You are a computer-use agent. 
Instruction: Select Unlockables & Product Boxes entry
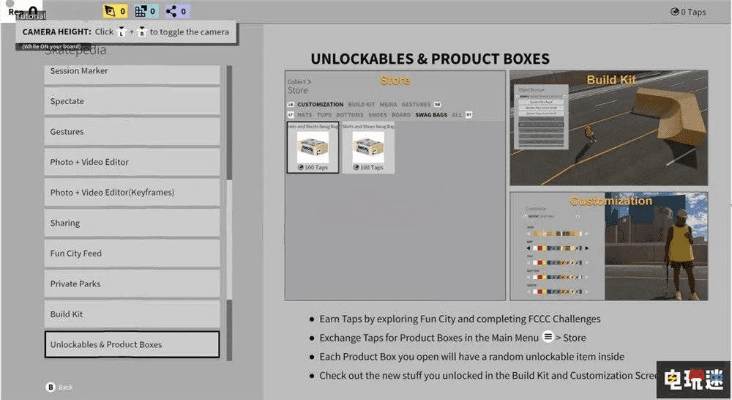coord(132,344)
